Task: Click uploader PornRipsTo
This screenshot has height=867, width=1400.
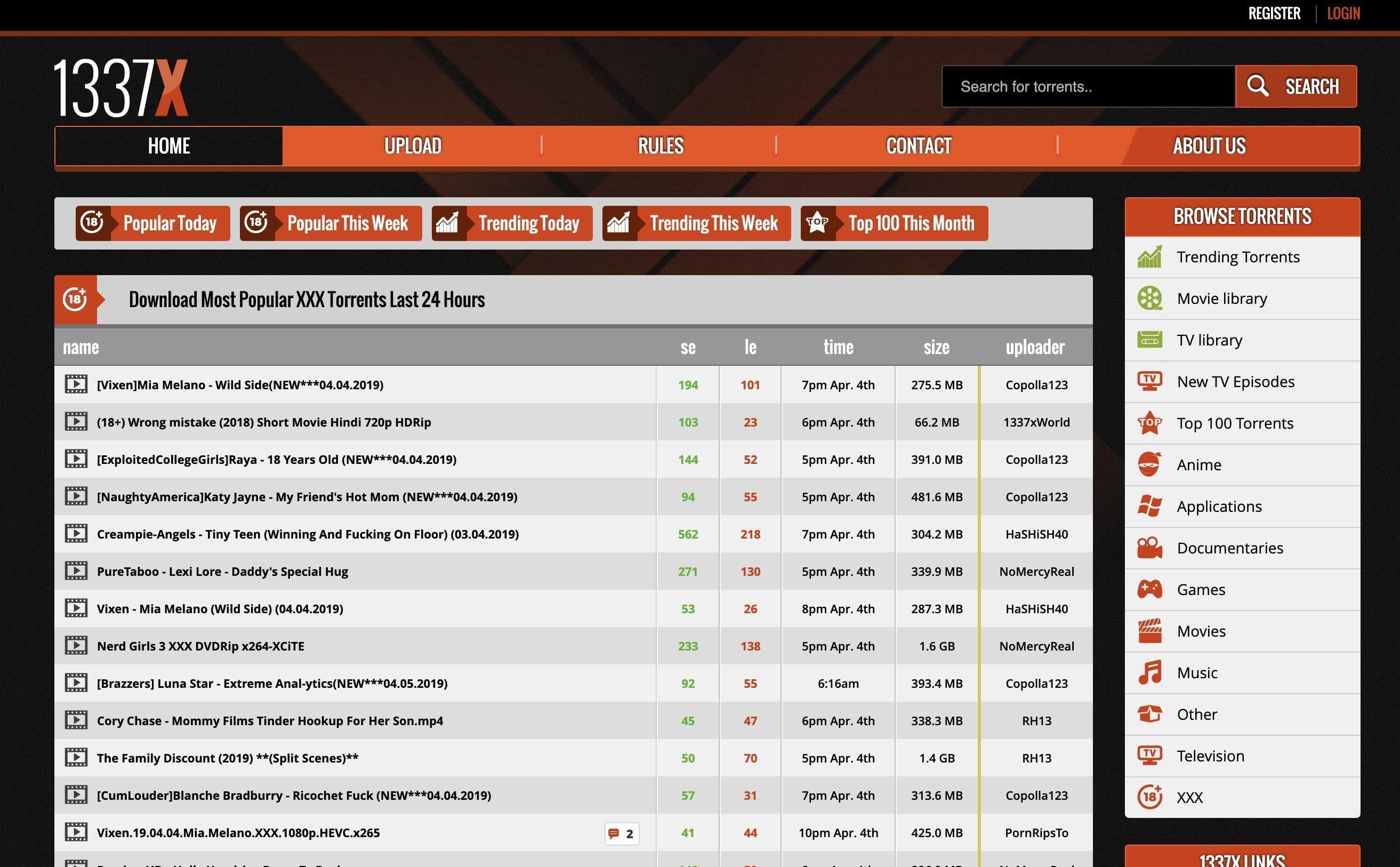Action: tap(1036, 832)
